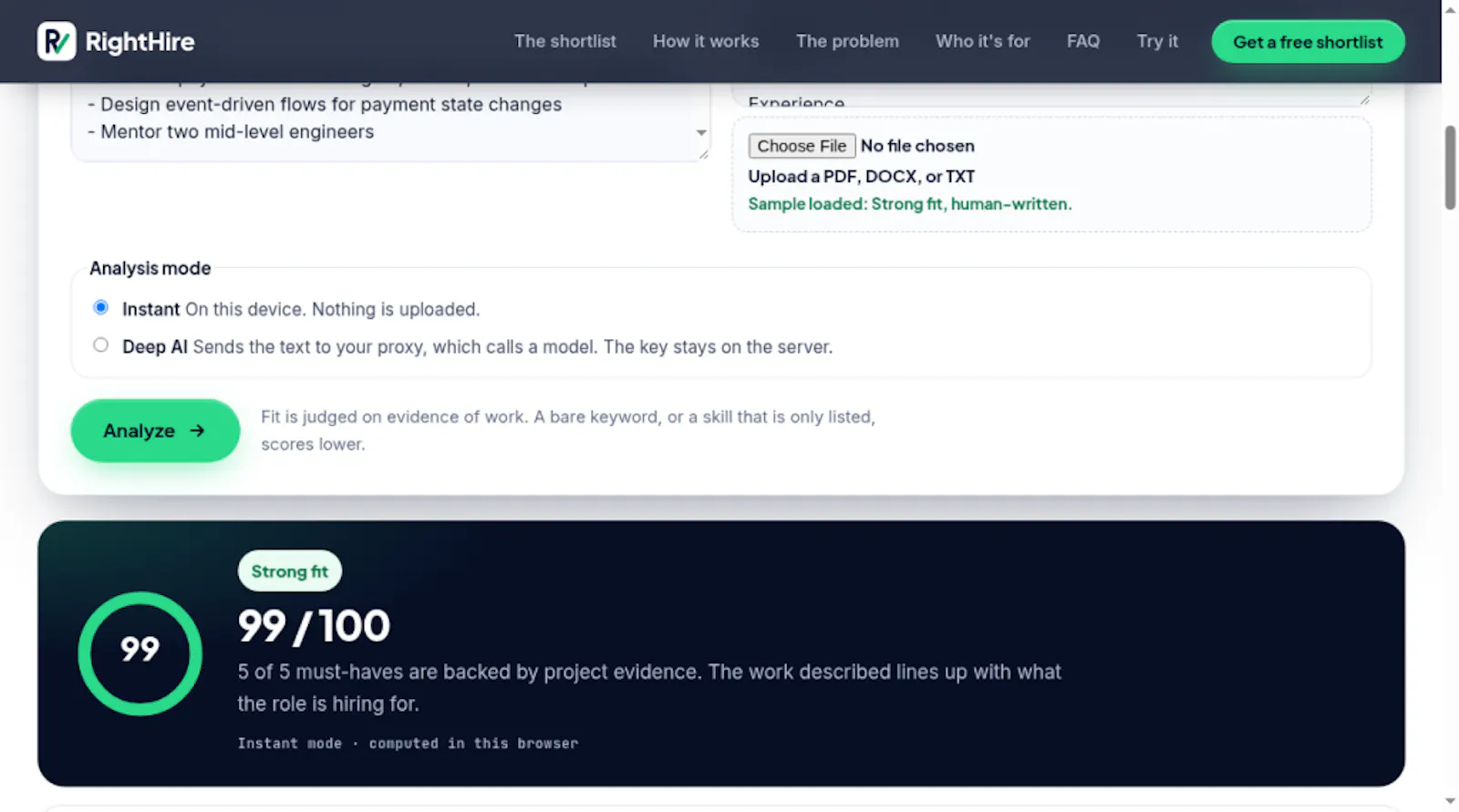Go to How it works section
The width and height of the screenshot is (1459, 812).
[x=706, y=41]
